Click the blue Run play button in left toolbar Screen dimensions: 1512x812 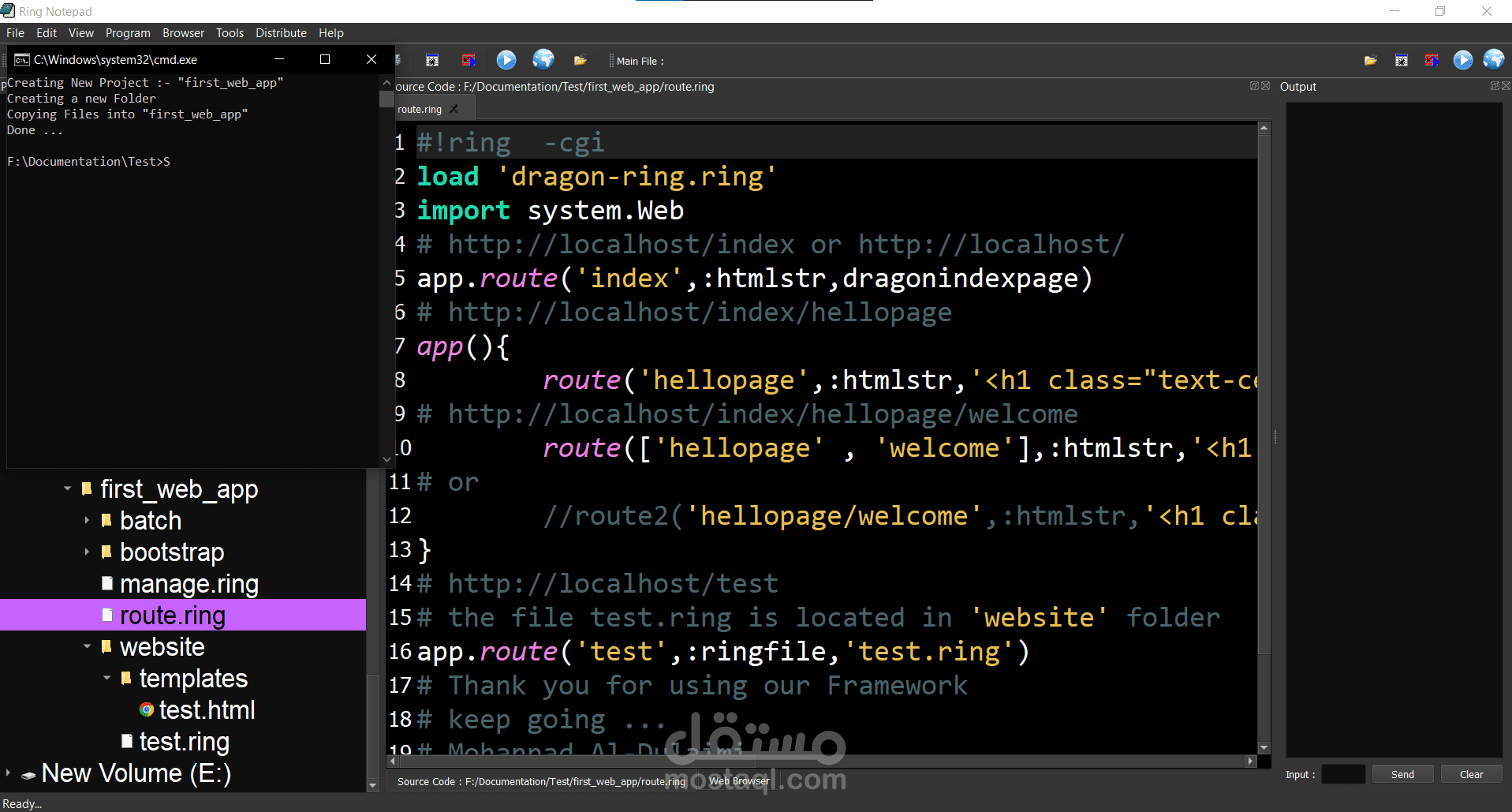pyautogui.click(x=506, y=60)
